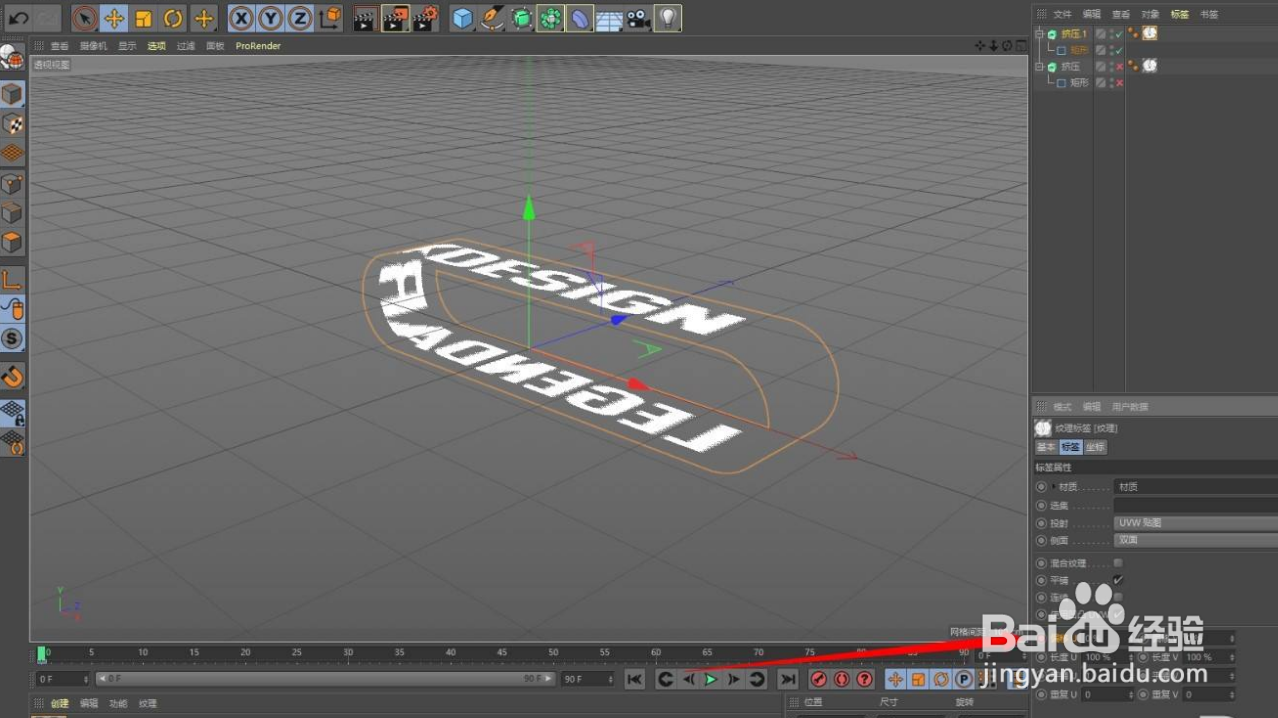Select the Move tool

coord(115,18)
